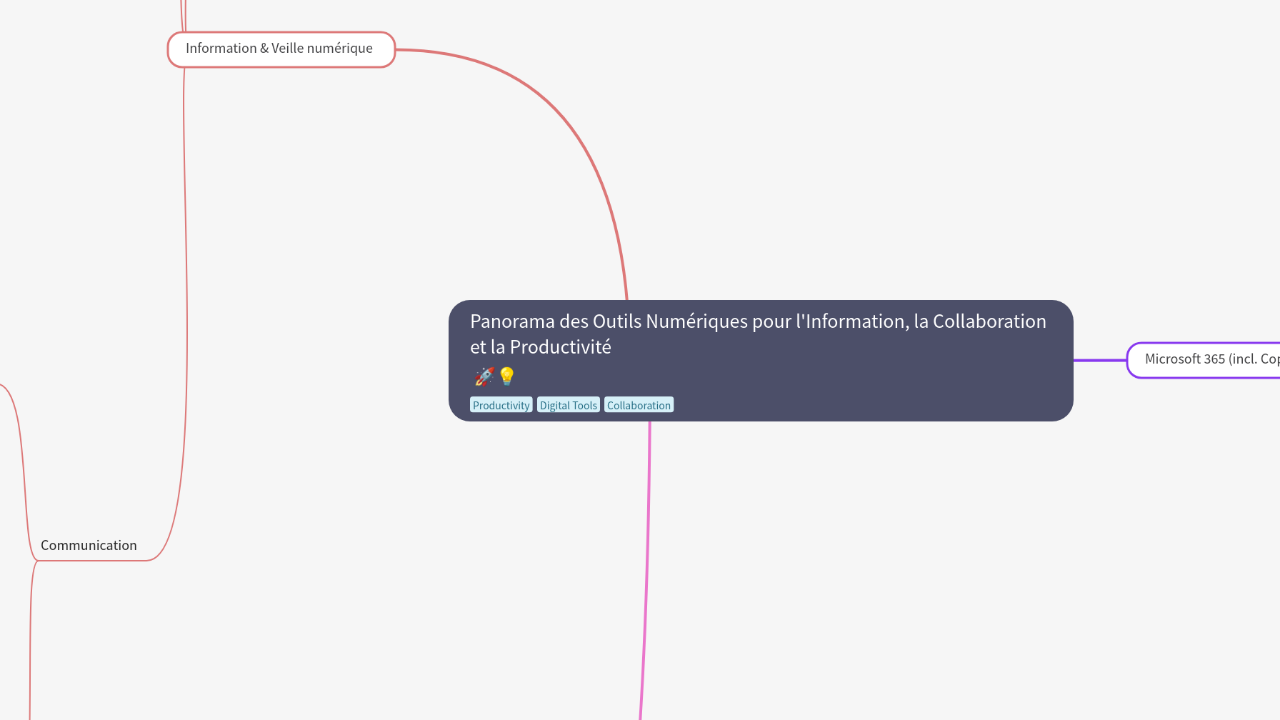
Task: Click the rocket emoji in central node
Action: click(x=484, y=377)
